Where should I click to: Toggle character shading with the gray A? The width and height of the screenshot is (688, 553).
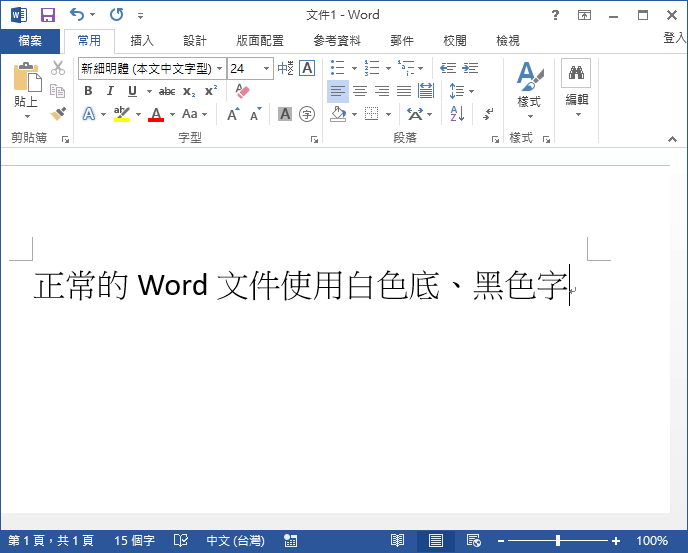click(x=285, y=114)
